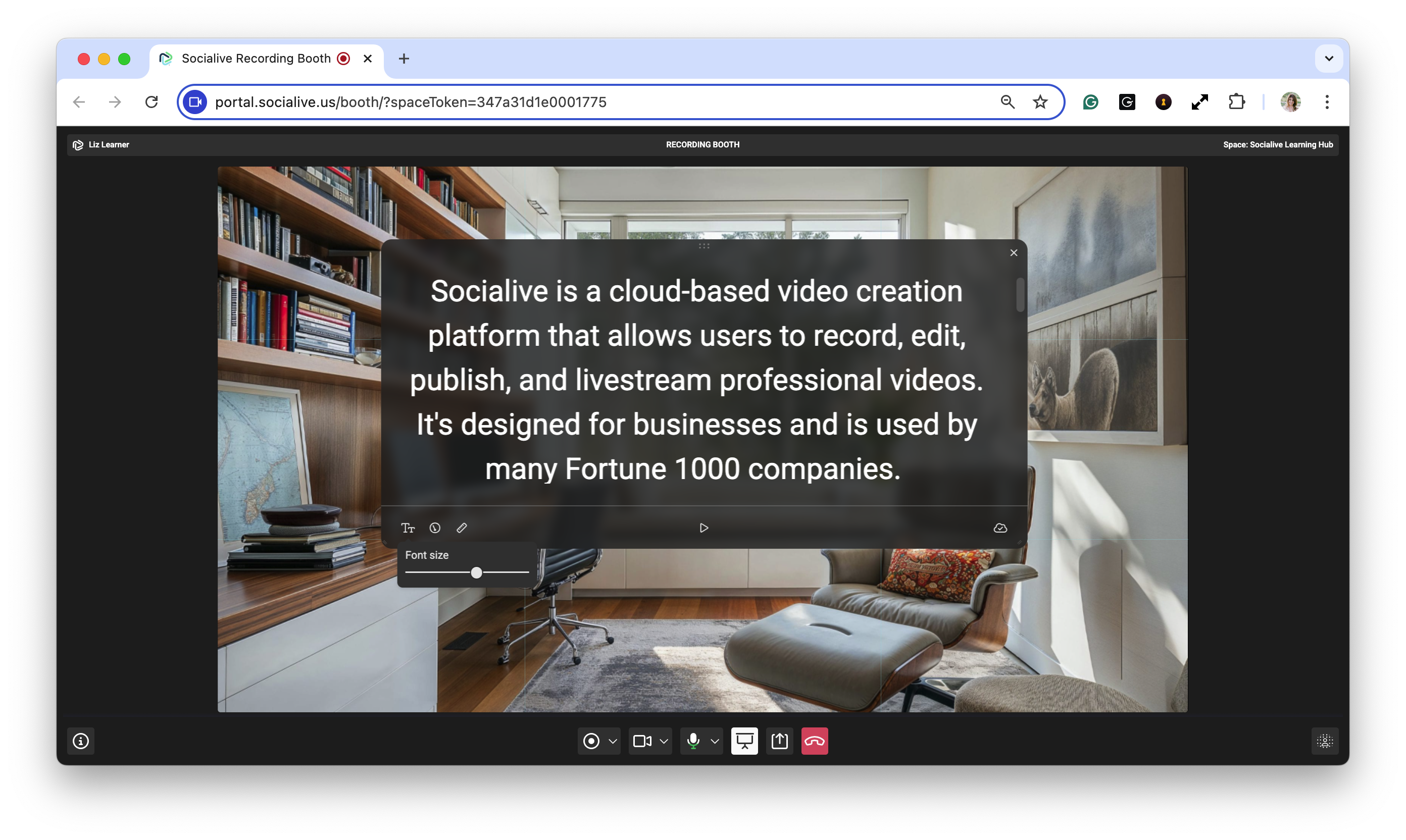Image resolution: width=1406 pixels, height=840 pixels.
Task: Expand the microphone options dropdown arrow
Action: [x=715, y=742]
